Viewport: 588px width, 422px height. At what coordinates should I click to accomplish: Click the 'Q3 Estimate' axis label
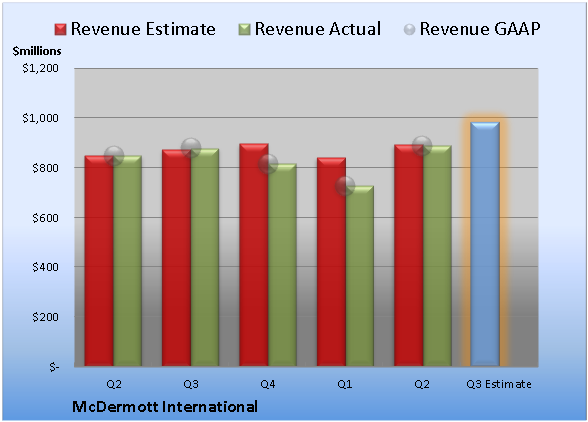pyautogui.click(x=499, y=384)
